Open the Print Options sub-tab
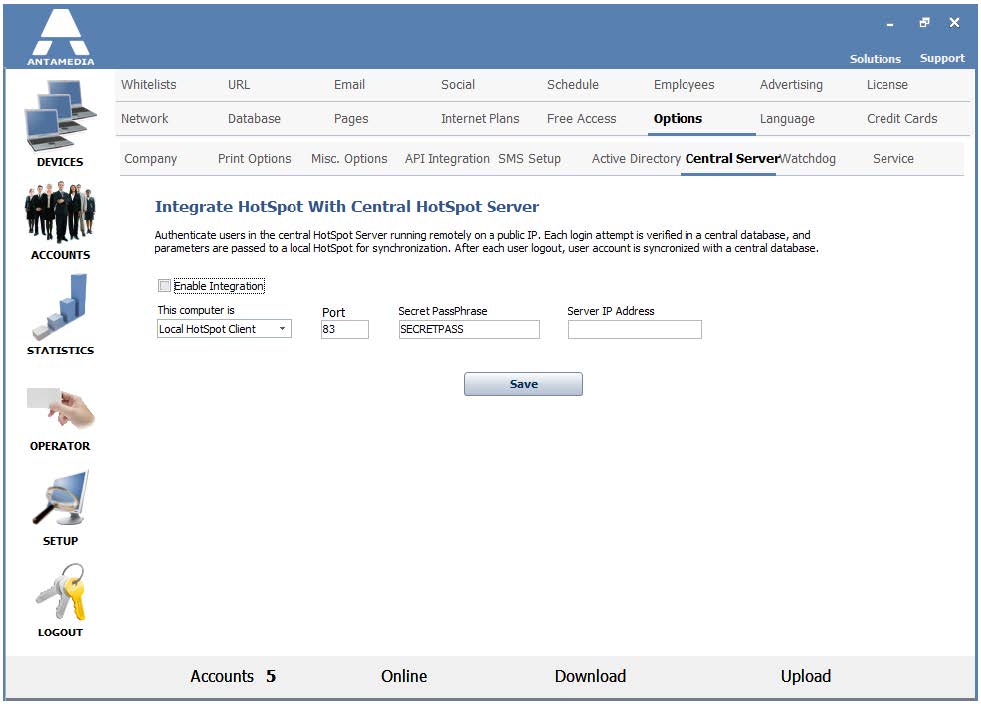981x704 pixels. (254, 158)
